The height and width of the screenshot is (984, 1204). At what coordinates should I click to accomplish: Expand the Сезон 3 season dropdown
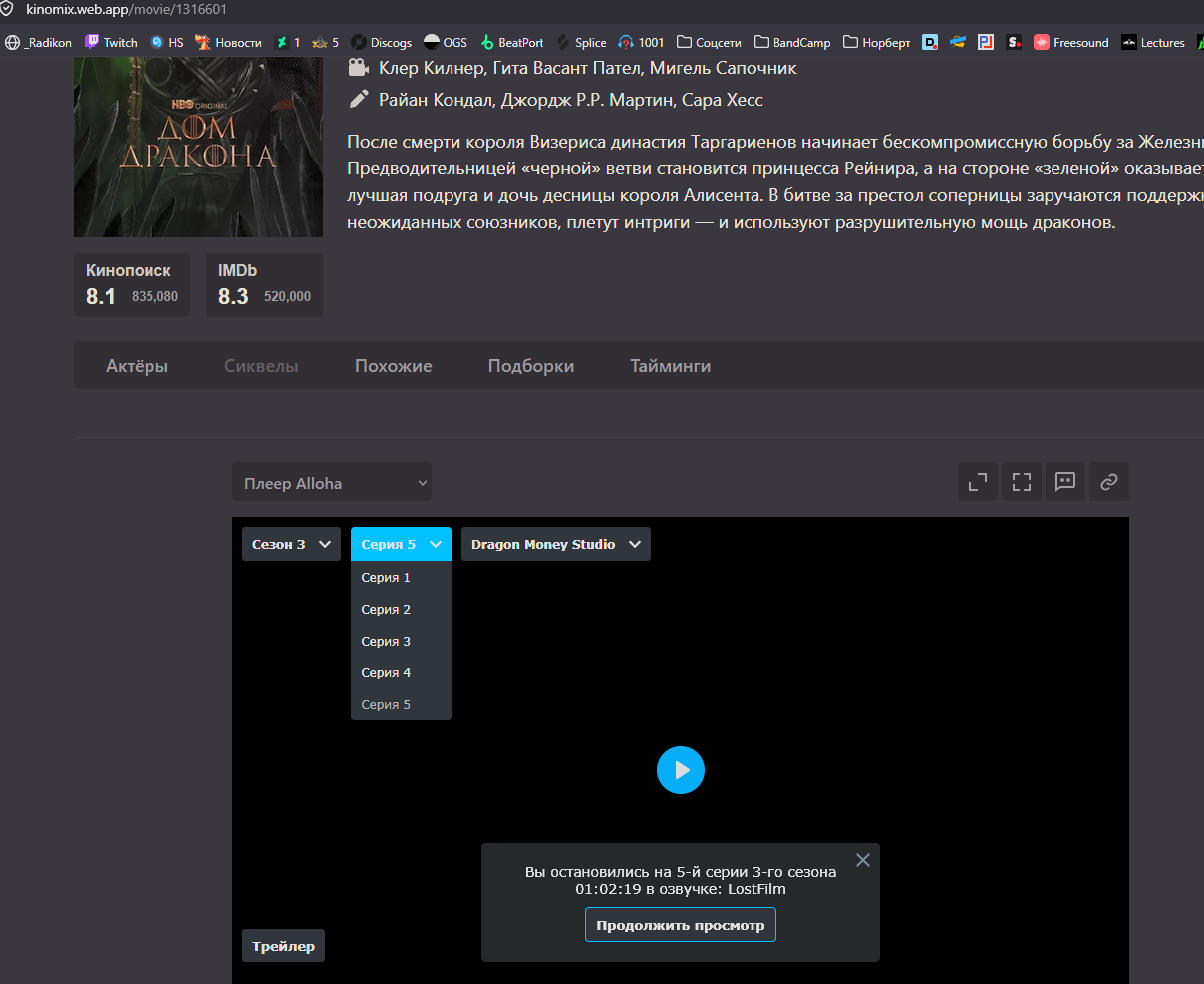point(291,544)
